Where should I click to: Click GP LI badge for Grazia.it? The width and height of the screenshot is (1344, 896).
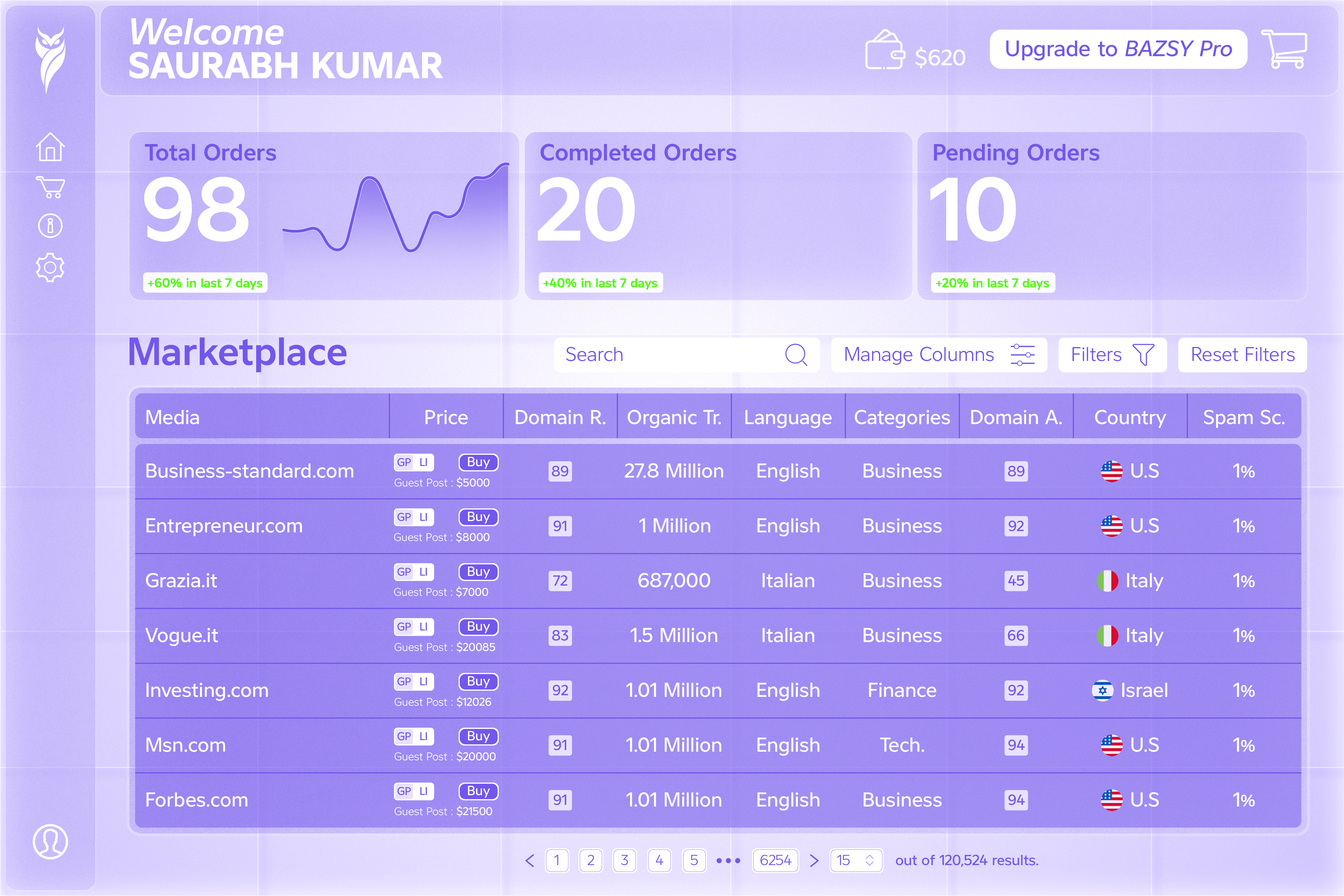point(414,572)
